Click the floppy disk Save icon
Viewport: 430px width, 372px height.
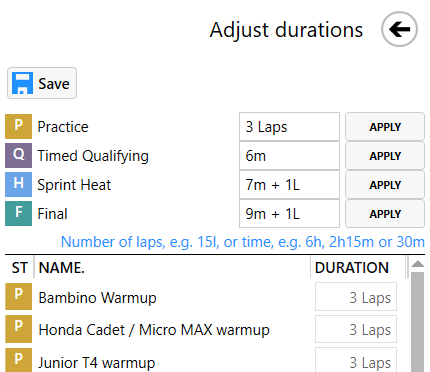point(22,83)
